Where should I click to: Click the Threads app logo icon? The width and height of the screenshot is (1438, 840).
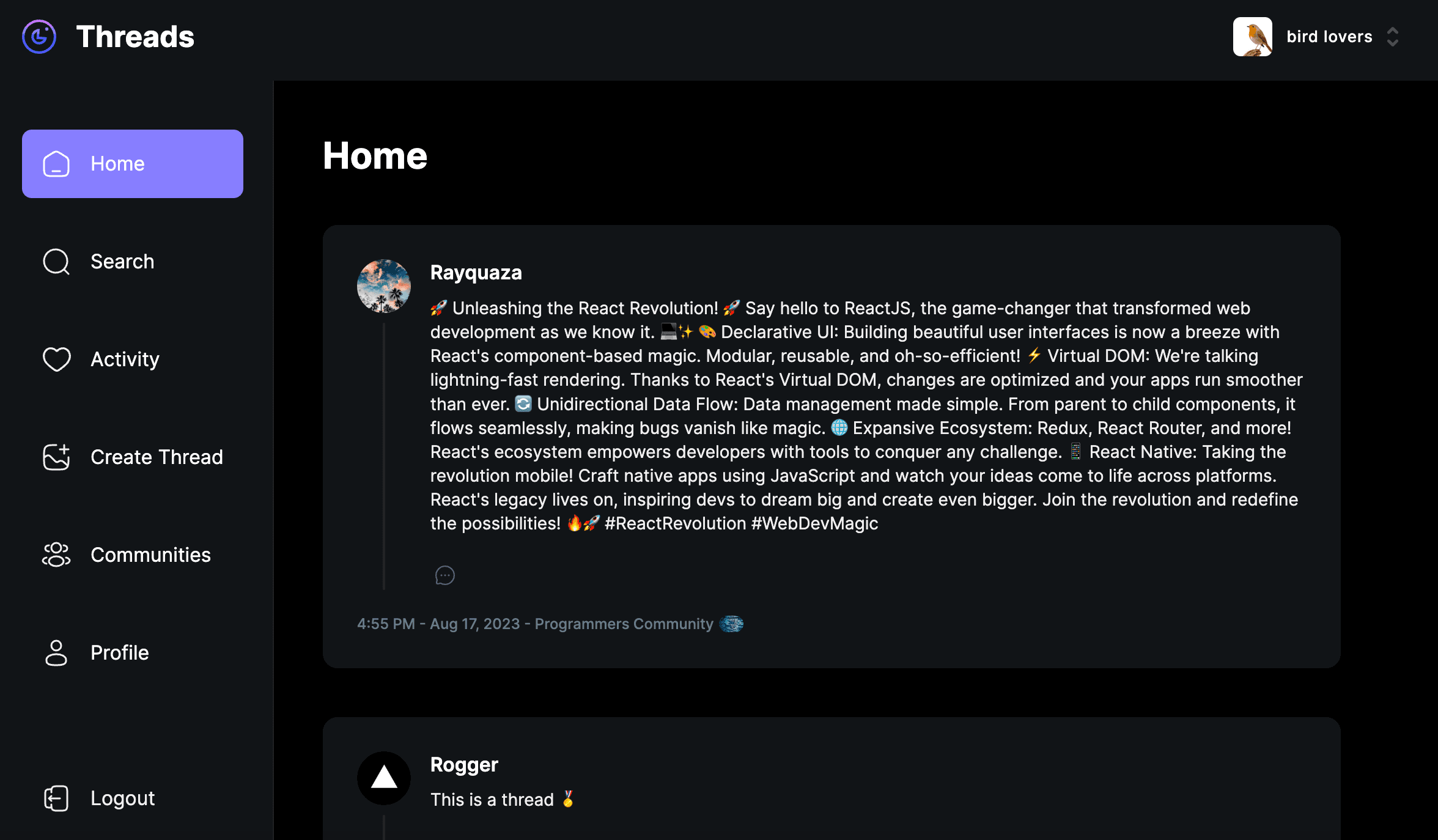39,37
